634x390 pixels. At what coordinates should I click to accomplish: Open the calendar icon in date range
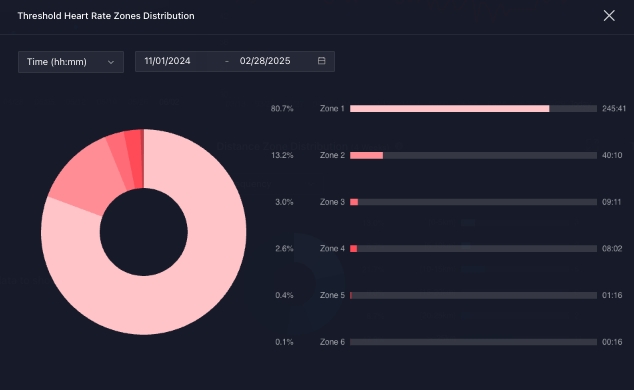tap(321, 61)
